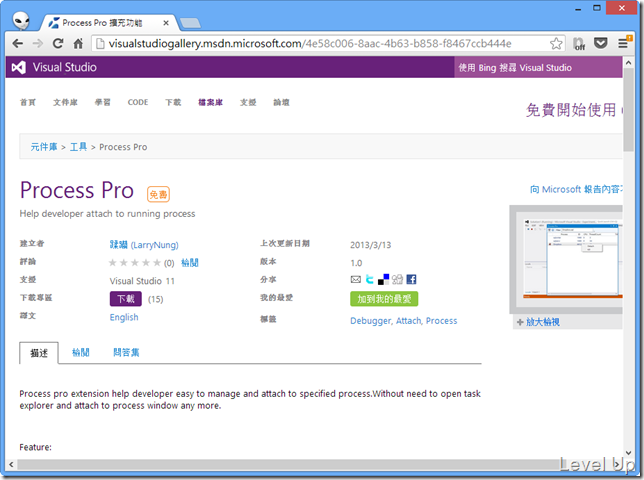Close the Process Pro browser tab
644x480 pixels.
pos(166,23)
